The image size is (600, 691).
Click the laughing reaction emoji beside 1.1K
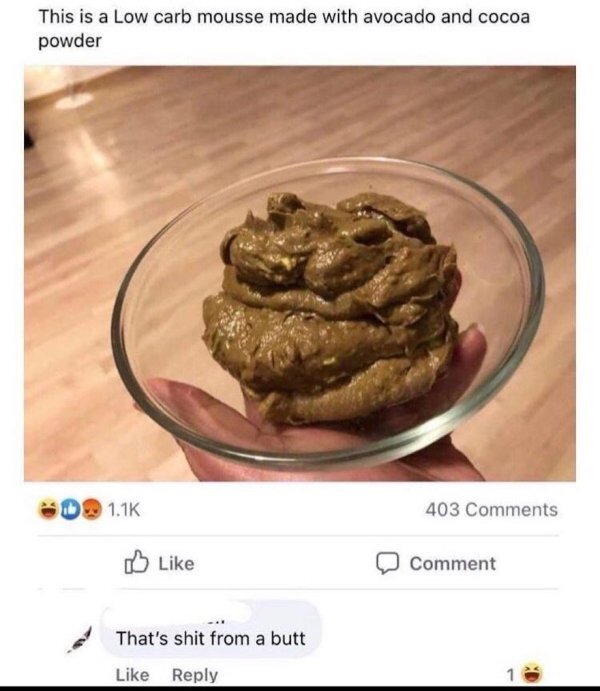[x=48, y=509]
